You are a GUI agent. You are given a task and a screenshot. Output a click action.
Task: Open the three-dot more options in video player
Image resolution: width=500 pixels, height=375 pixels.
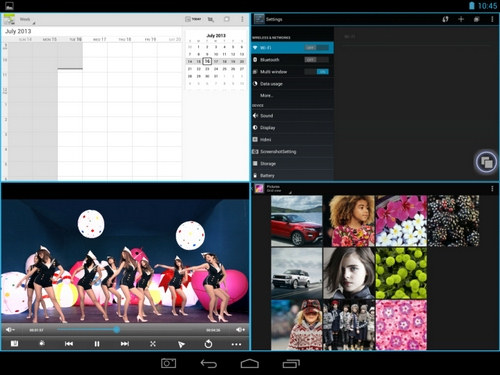(x=236, y=344)
